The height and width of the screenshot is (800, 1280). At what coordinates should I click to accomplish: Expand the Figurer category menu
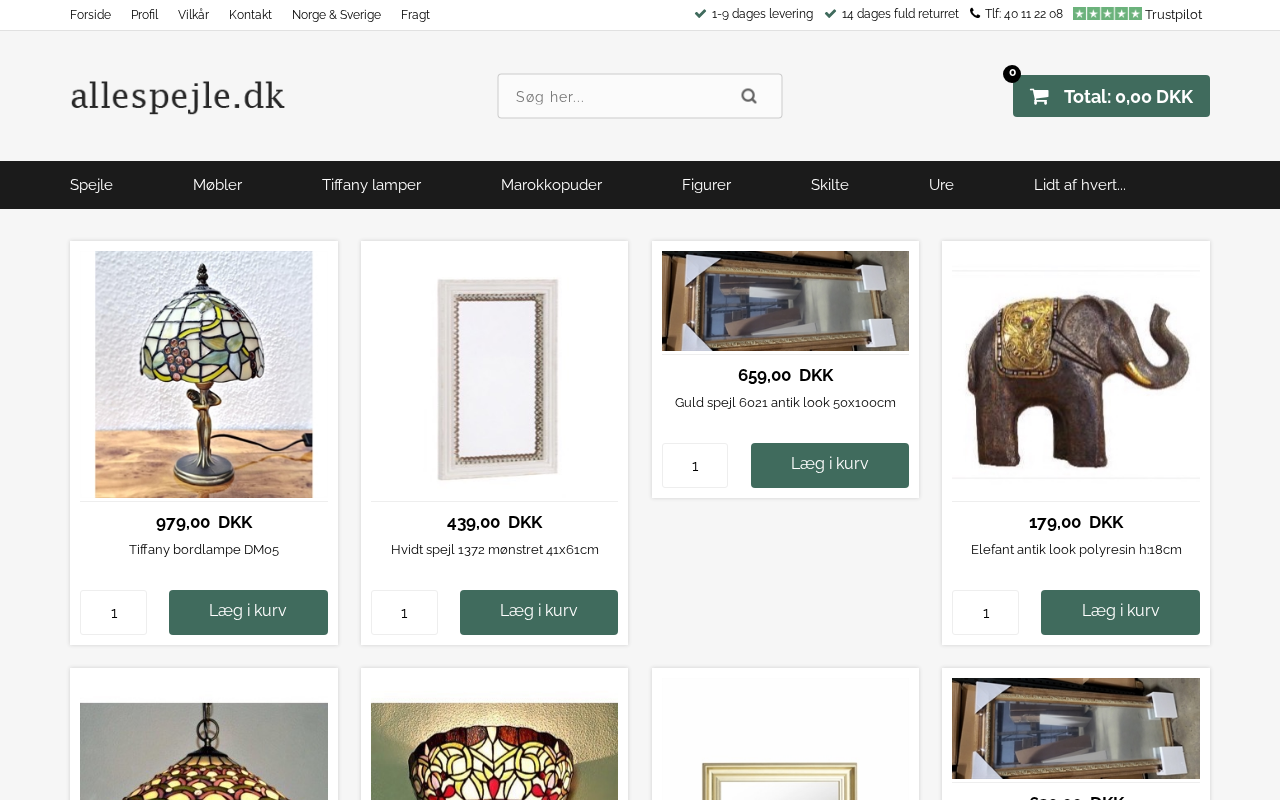[706, 185]
